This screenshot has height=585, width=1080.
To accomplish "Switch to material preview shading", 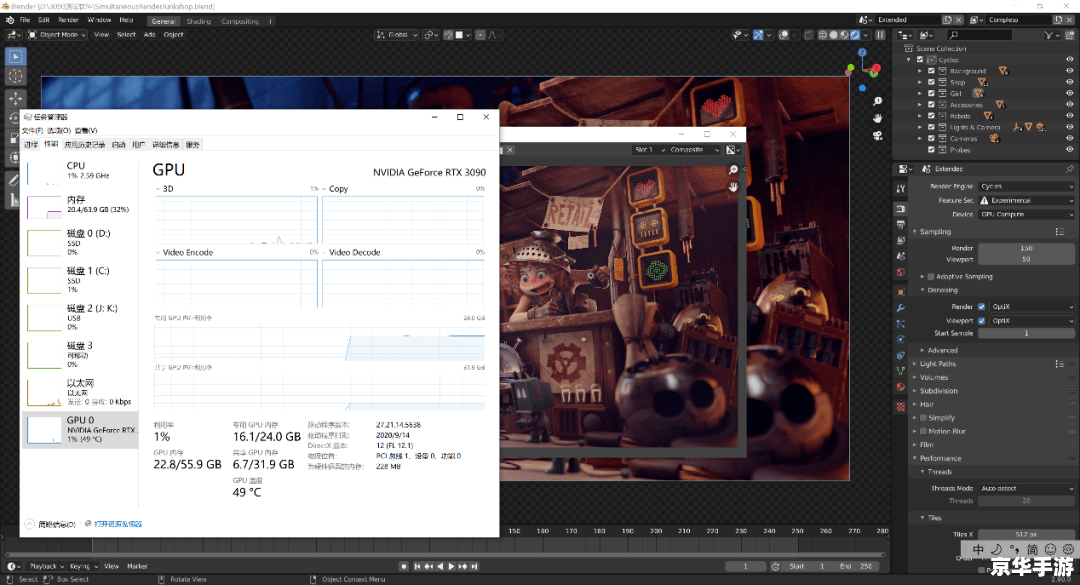I will pos(844,34).
